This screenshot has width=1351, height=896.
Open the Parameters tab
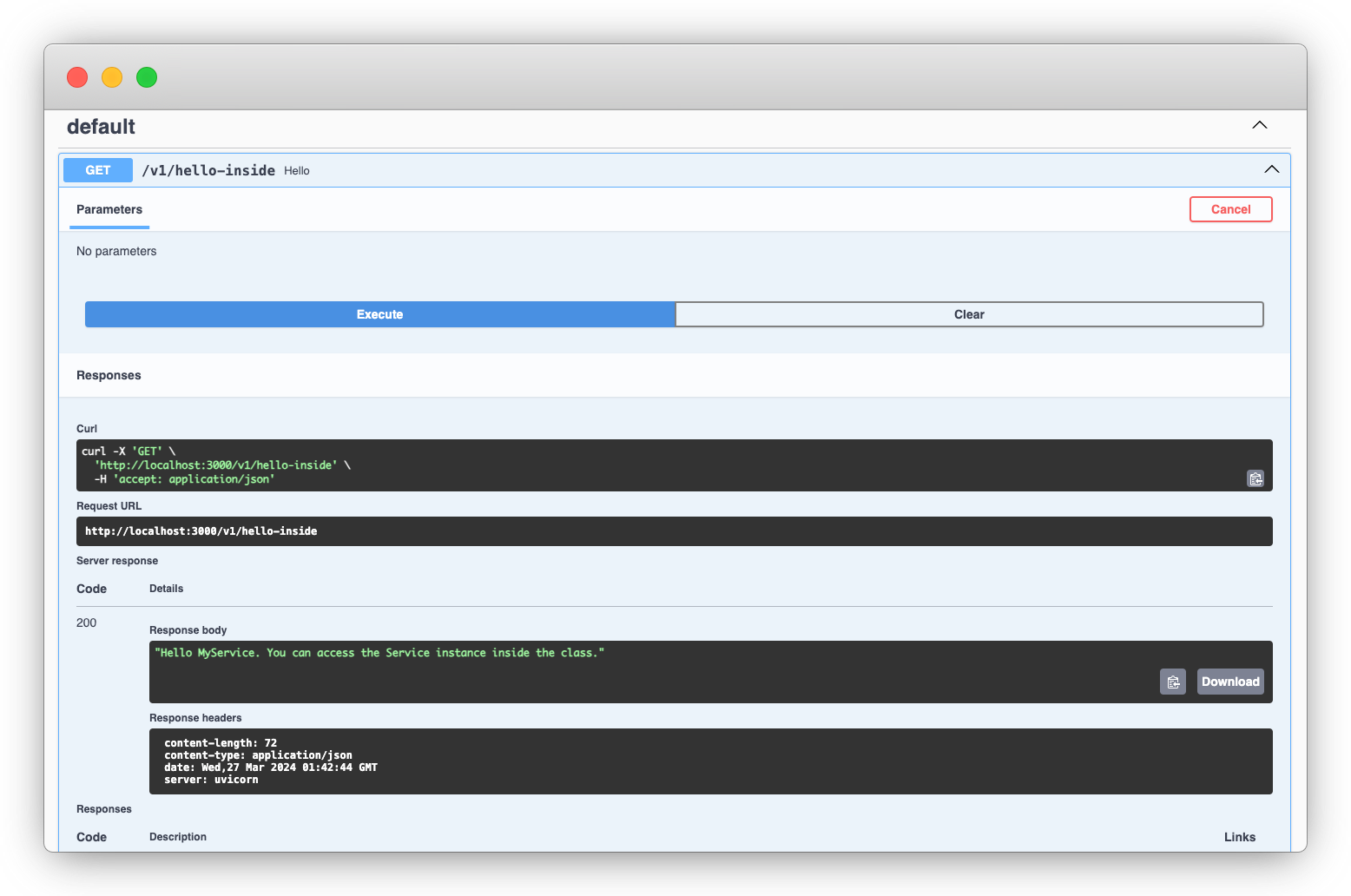[109, 209]
